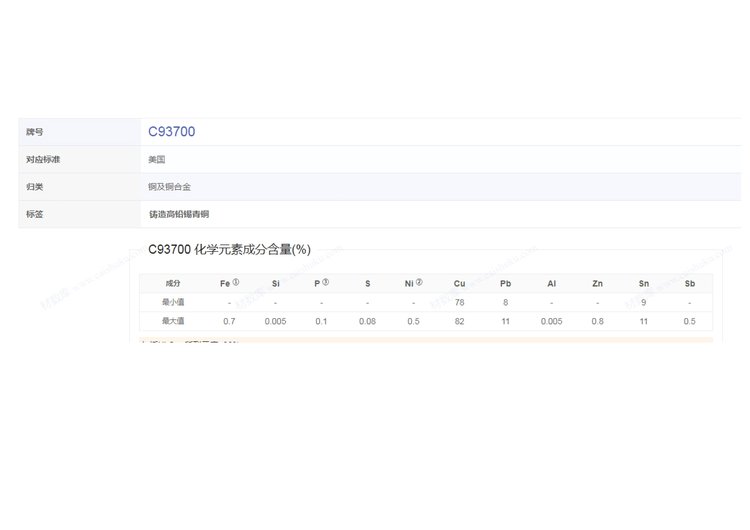Open the C93700 grade link
This screenshot has width=750, height=530.
pos(171,131)
